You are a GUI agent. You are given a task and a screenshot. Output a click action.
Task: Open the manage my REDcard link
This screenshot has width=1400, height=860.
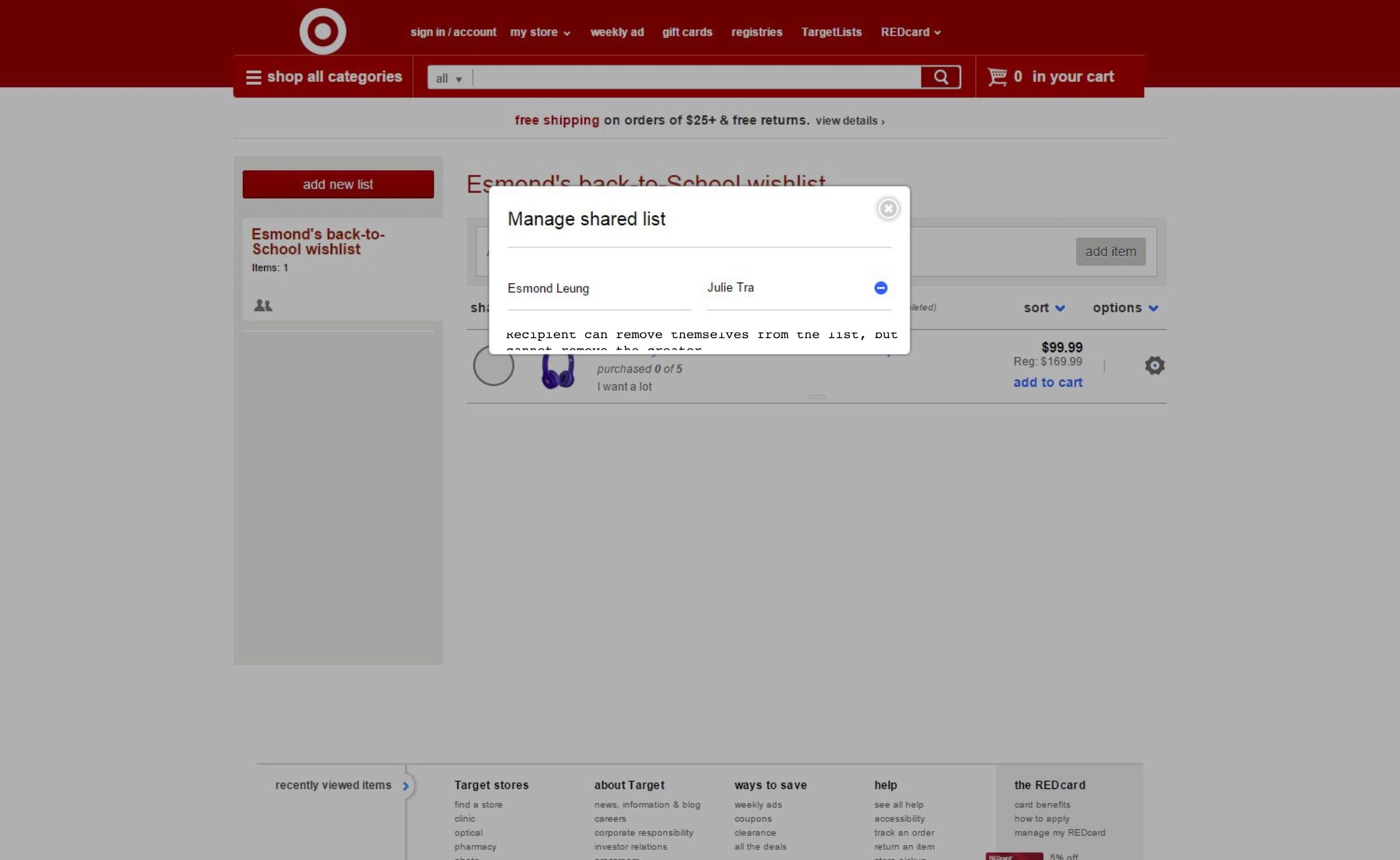click(1060, 833)
